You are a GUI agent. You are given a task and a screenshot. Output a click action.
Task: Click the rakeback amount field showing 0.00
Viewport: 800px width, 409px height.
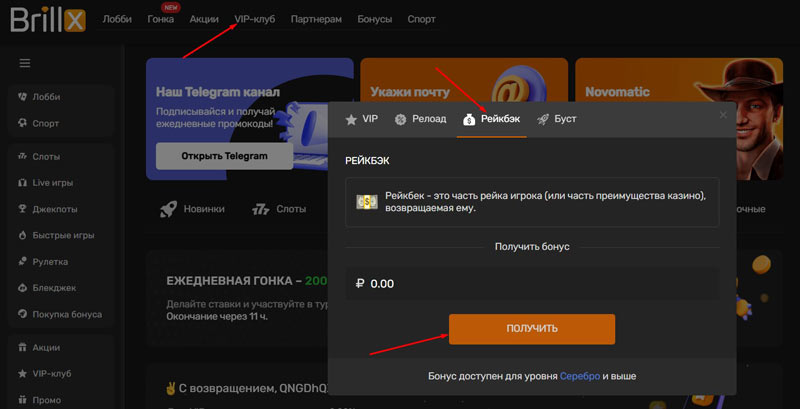(x=532, y=283)
